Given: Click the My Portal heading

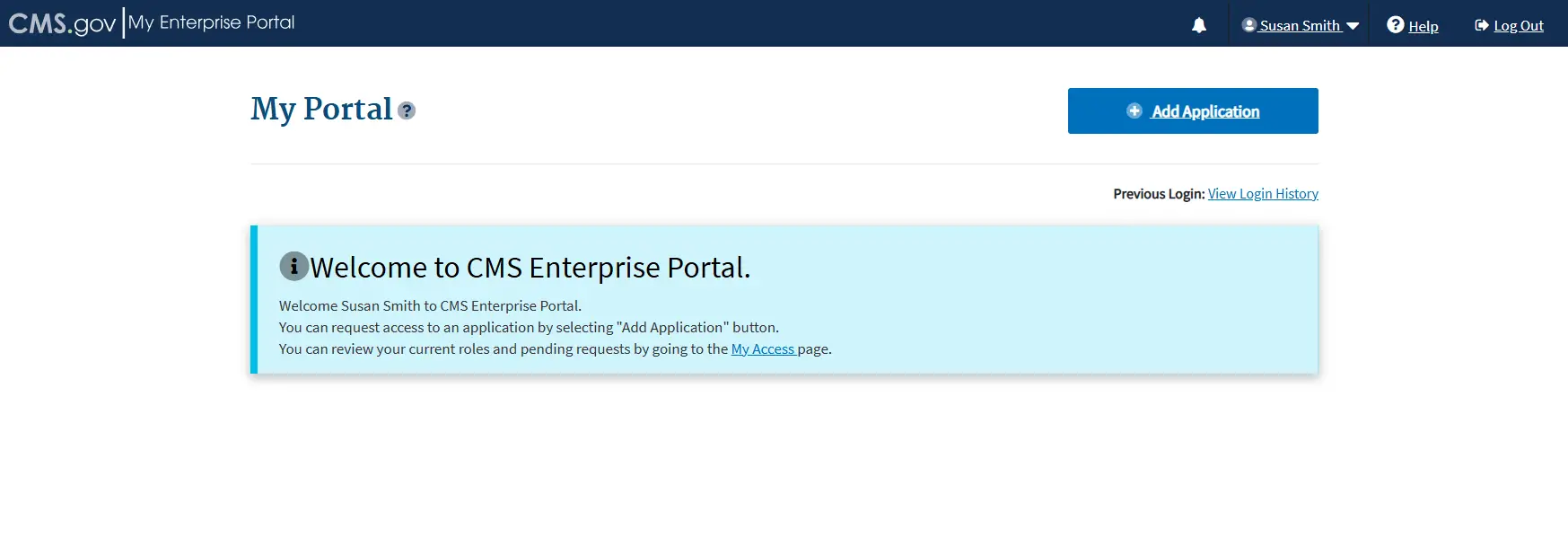Looking at the screenshot, I should [321, 109].
